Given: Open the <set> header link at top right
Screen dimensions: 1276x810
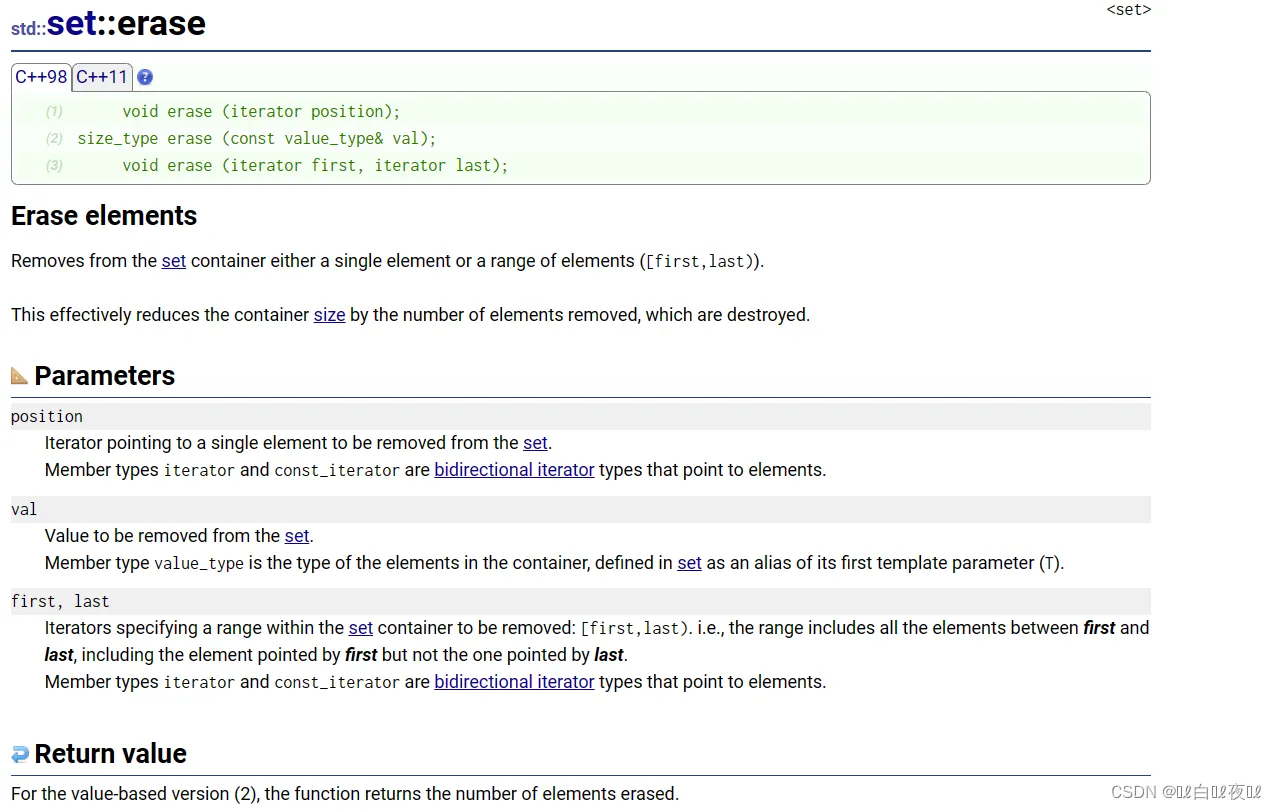Looking at the screenshot, I should [1128, 10].
